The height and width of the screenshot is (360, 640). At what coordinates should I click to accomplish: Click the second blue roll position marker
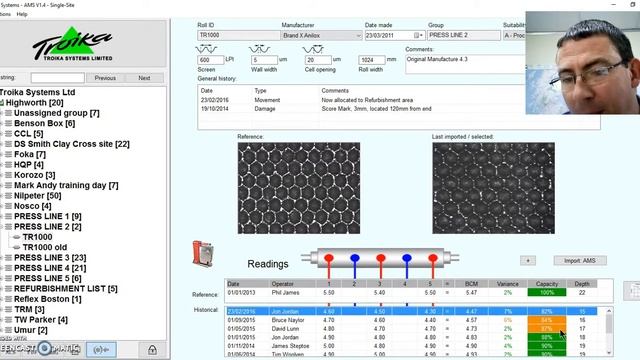355,258
